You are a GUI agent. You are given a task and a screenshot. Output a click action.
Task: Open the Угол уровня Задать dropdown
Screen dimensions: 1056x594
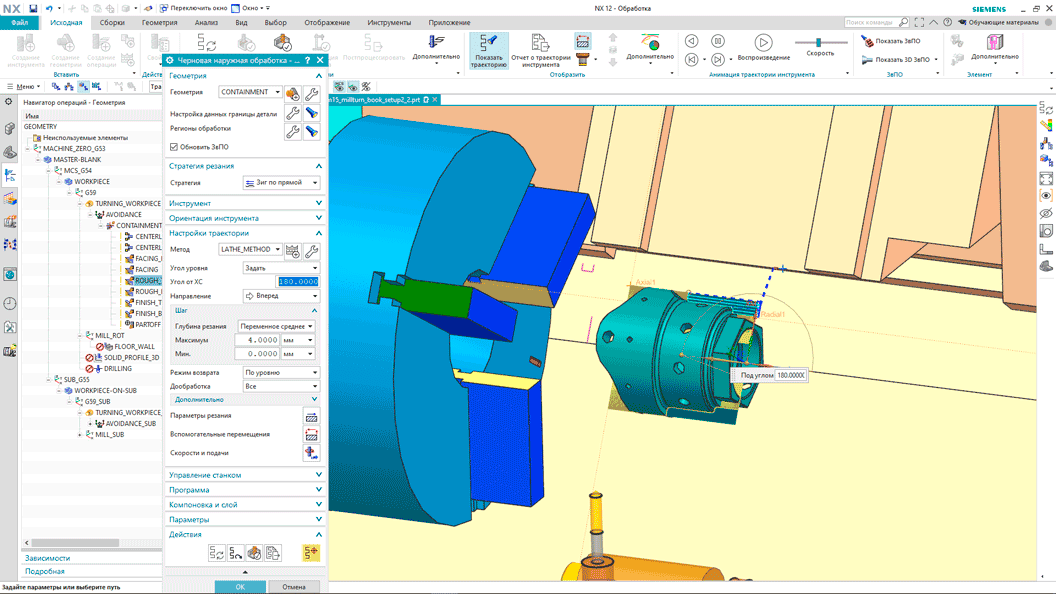[x=281, y=268]
